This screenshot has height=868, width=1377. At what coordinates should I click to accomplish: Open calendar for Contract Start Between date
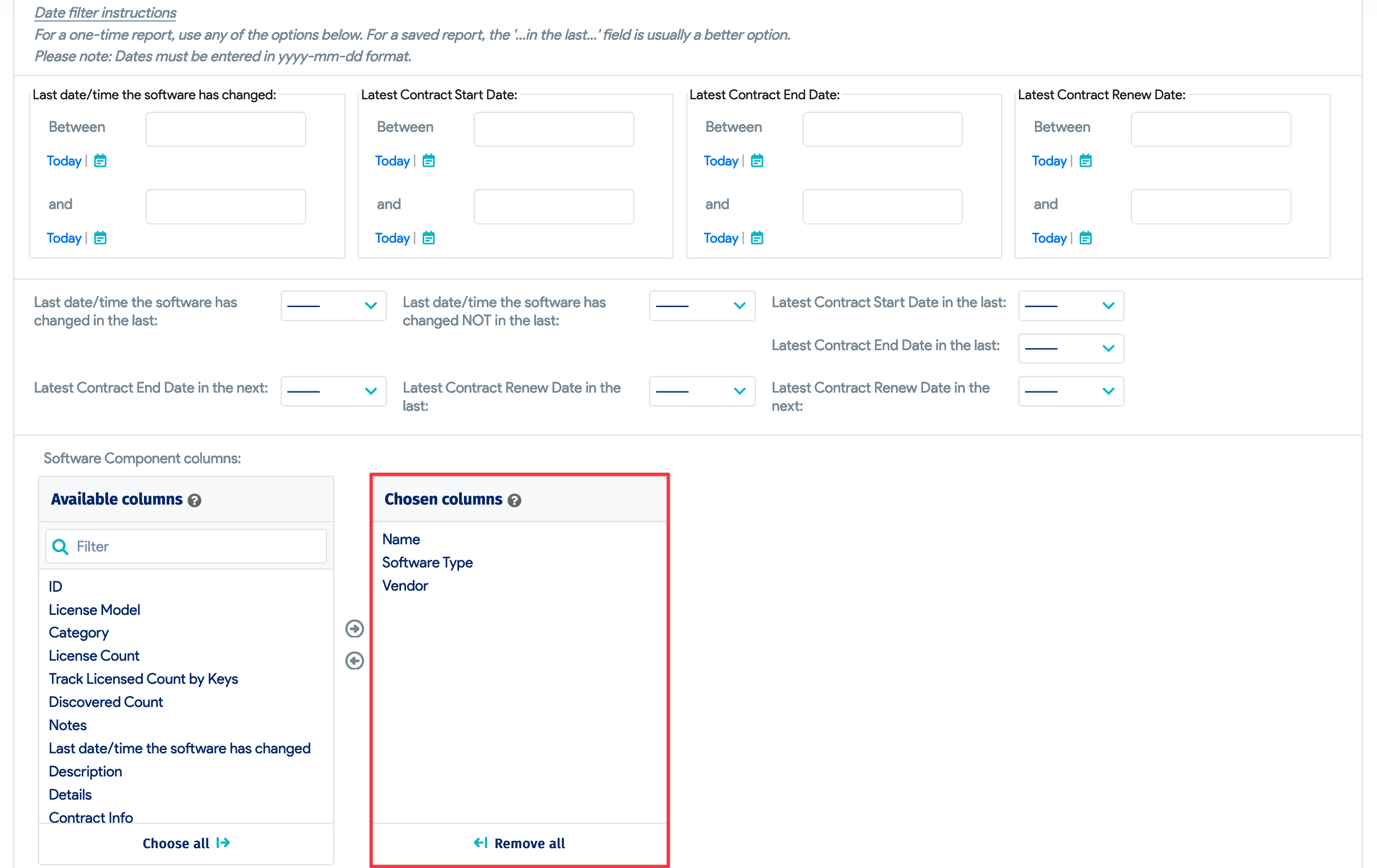pyautogui.click(x=428, y=161)
